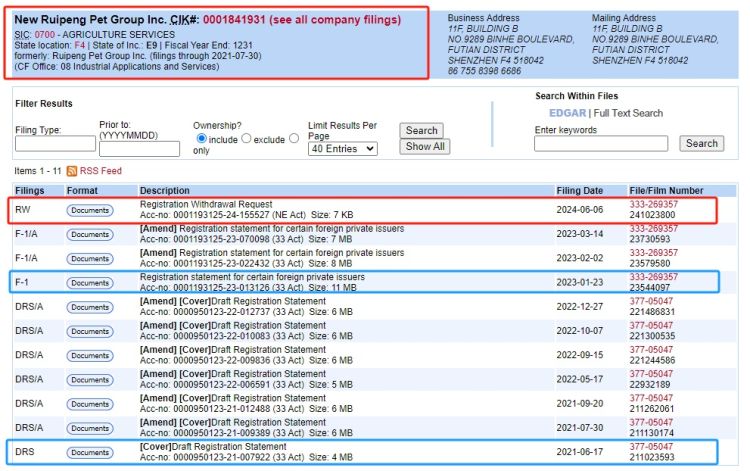Open Documents for DRS/A filed 2022-05-17
The width and height of the screenshot is (750, 471).
tap(90, 380)
